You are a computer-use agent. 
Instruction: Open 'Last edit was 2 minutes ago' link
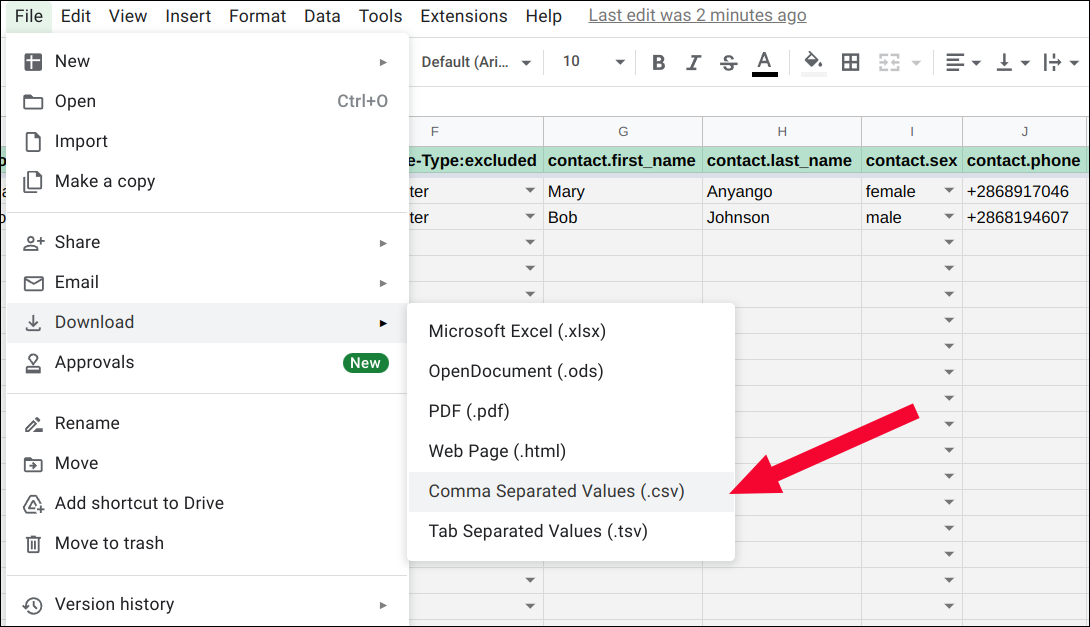click(x=697, y=15)
